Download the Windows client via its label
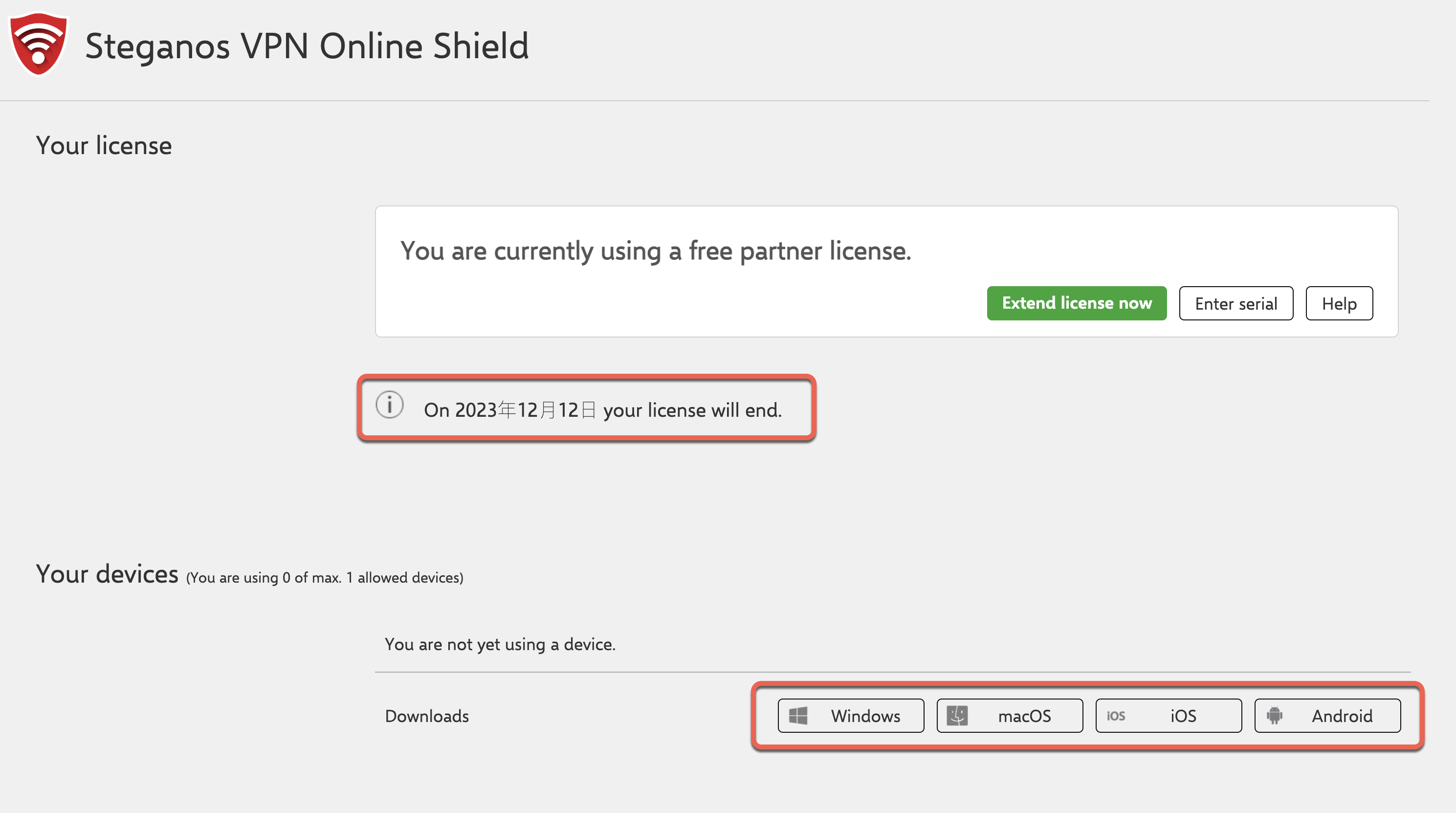The width and height of the screenshot is (1456, 813). pyautogui.click(x=865, y=716)
